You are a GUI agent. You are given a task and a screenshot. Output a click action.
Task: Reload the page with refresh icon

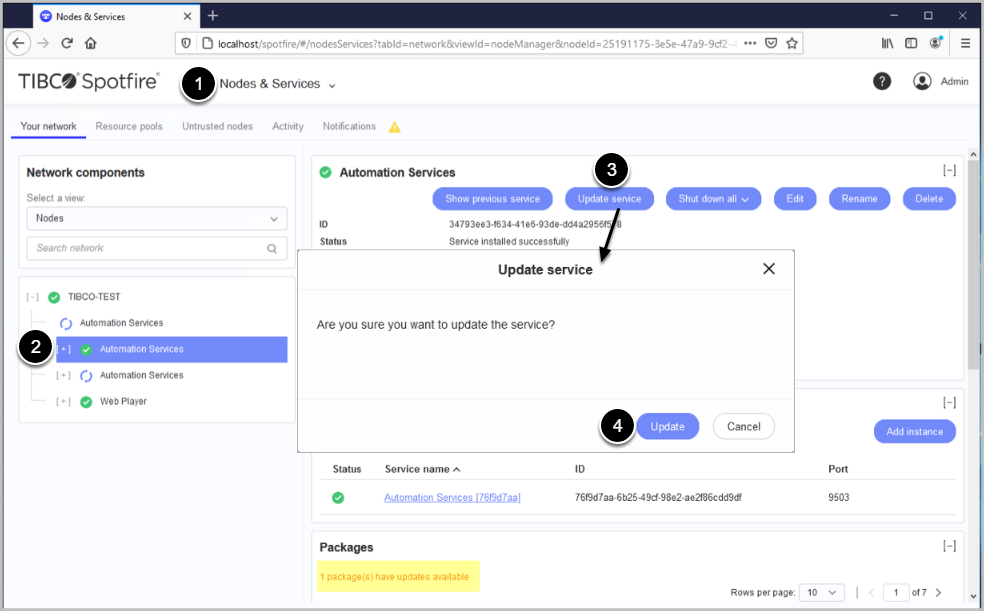[67, 43]
